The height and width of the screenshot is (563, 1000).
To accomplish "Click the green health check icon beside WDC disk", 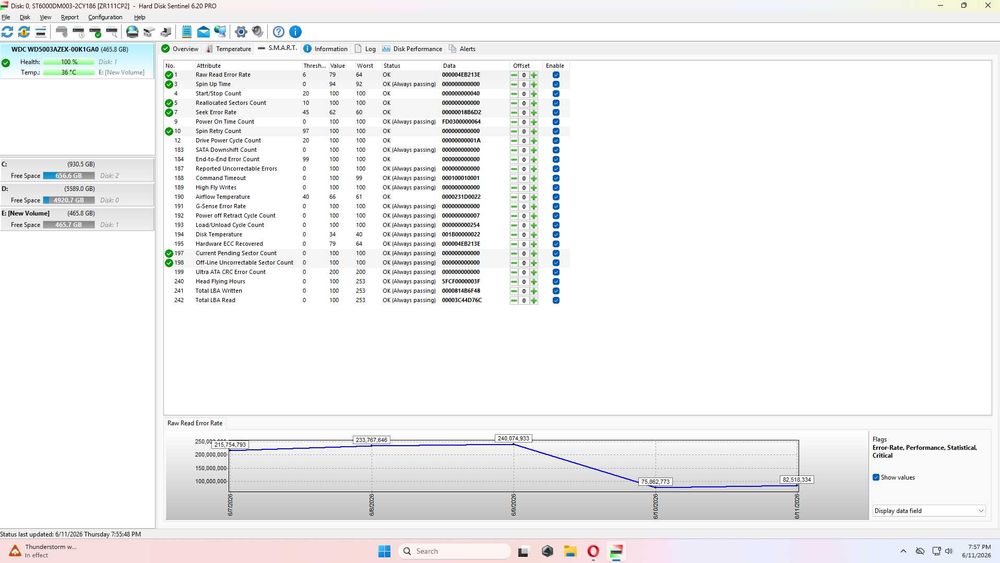I will 6,62.
